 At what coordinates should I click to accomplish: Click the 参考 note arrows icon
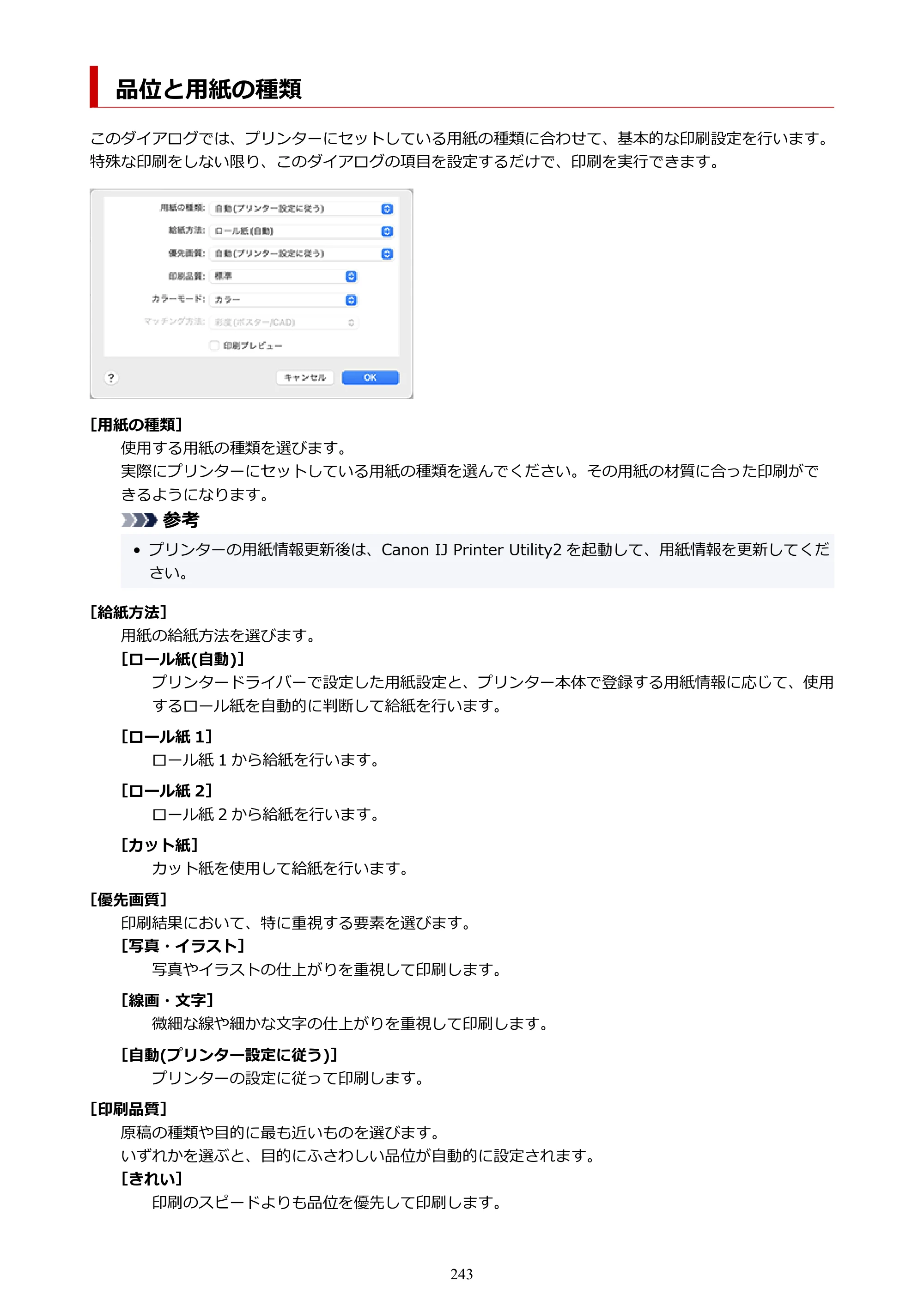139,520
